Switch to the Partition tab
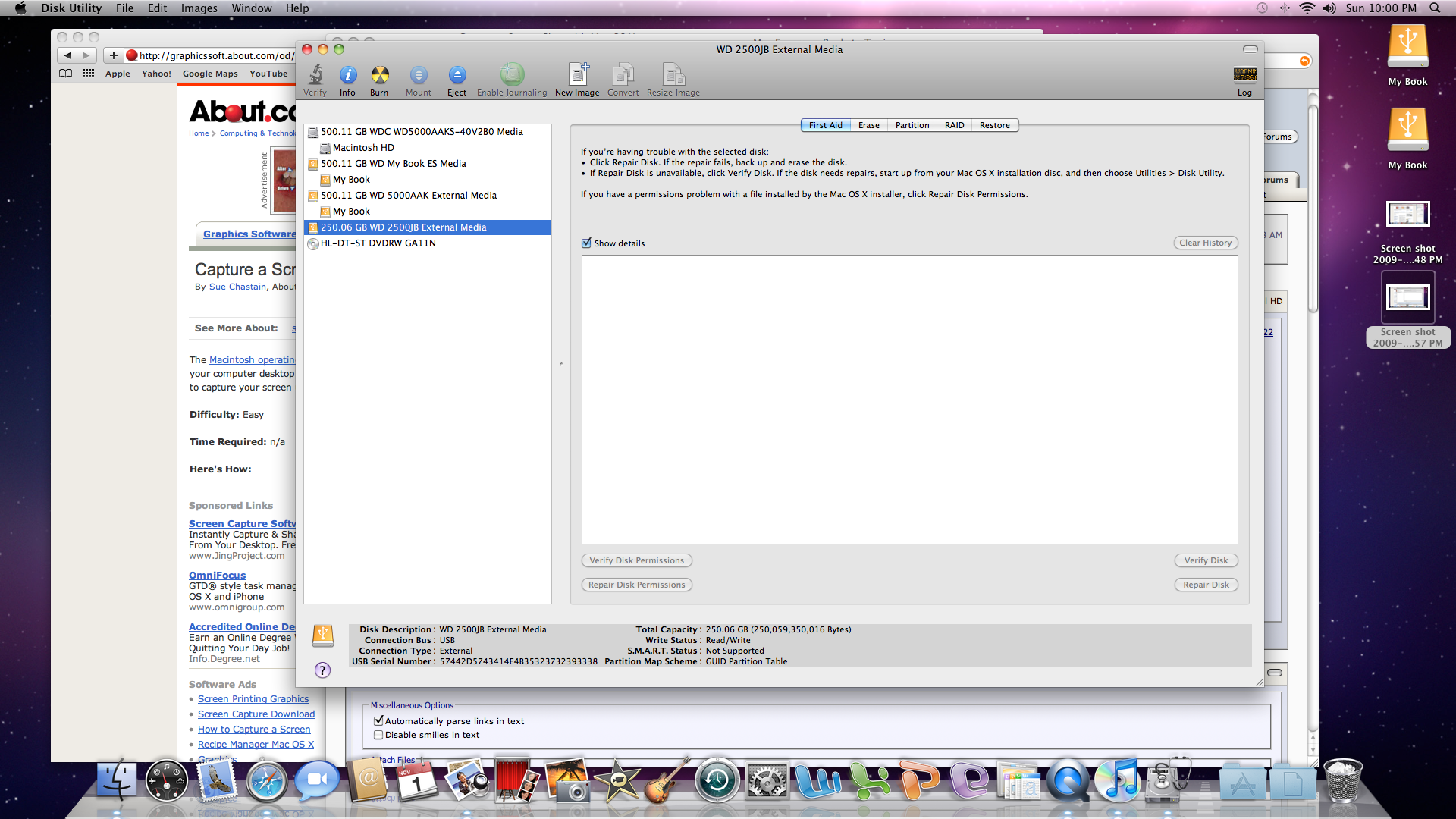Screen dimensions: 1456x819 click(x=912, y=126)
